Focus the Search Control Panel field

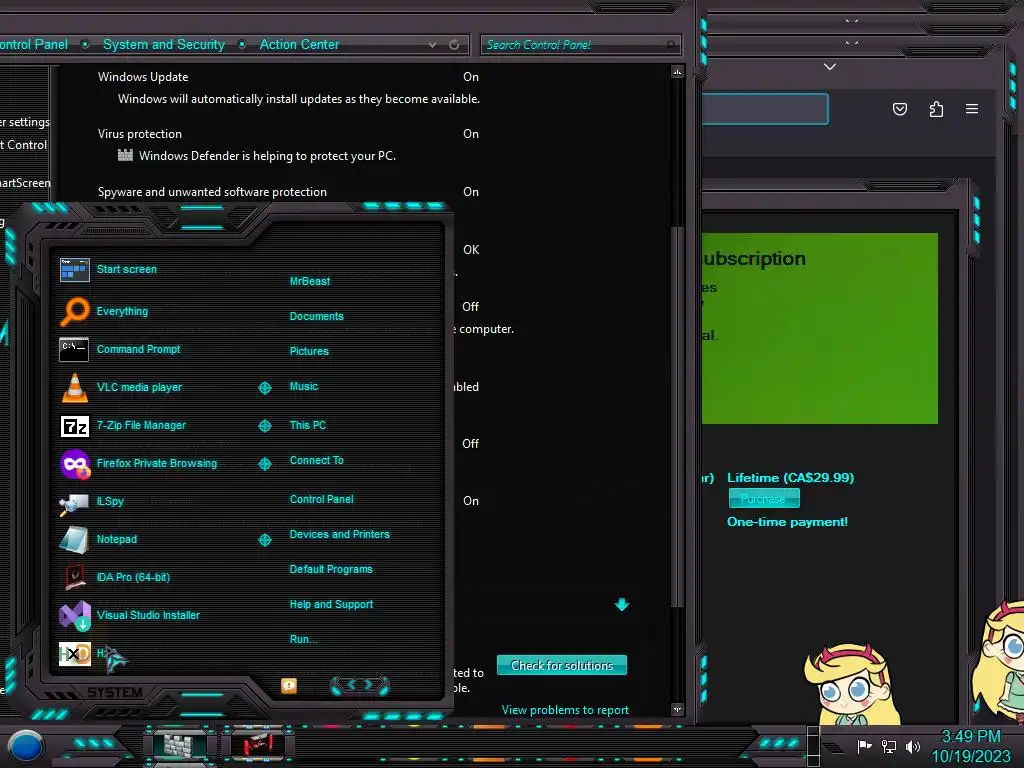coord(580,44)
